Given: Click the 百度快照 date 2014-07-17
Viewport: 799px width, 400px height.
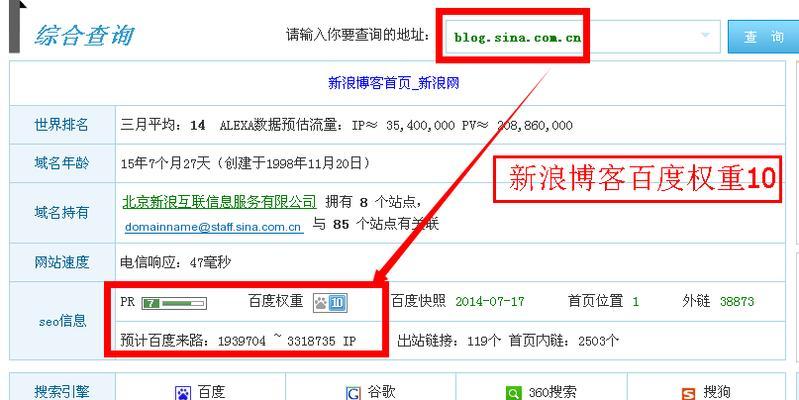Looking at the screenshot, I should (490, 301).
